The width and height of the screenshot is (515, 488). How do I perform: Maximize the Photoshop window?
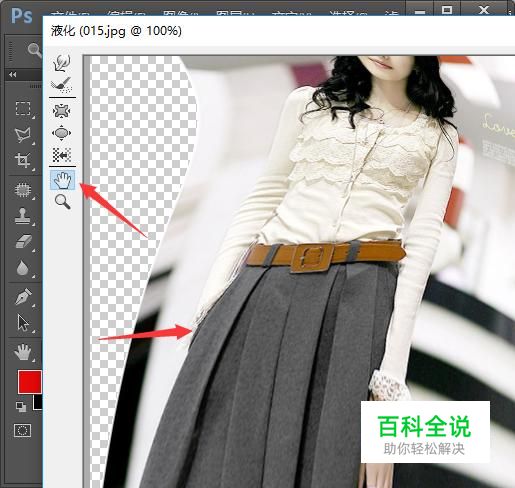pyautogui.click(x=447, y=10)
